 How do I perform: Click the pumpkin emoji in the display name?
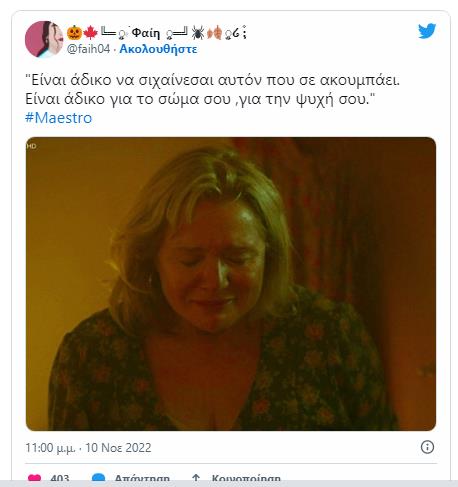tap(74, 33)
